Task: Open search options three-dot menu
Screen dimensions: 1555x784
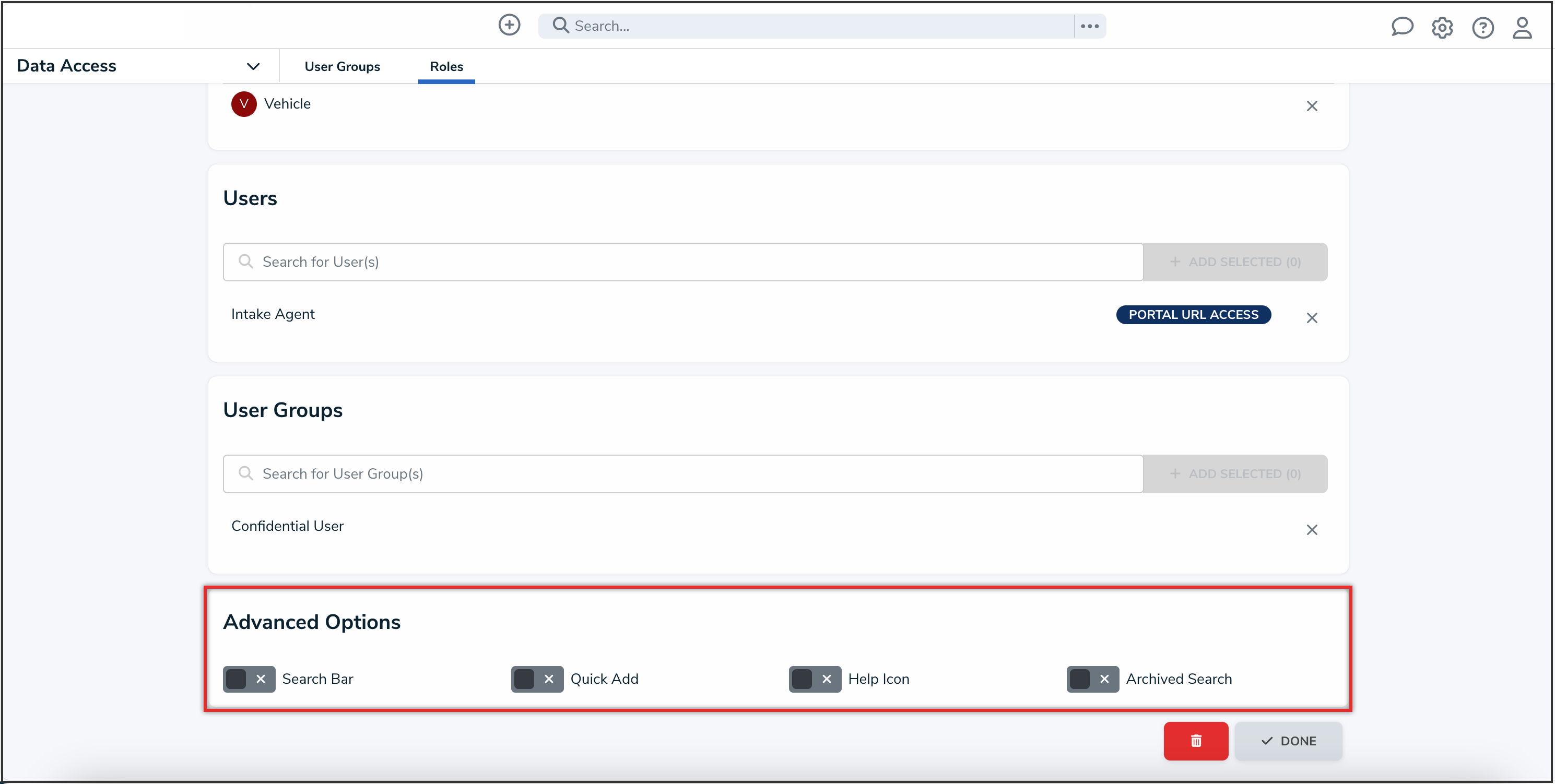Action: click(1089, 26)
